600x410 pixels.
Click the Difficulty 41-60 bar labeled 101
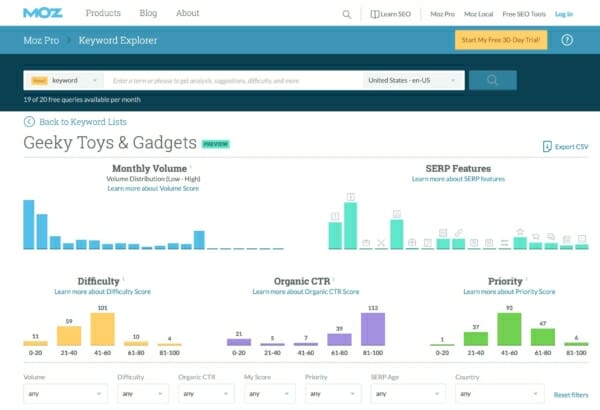coord(103,329)
